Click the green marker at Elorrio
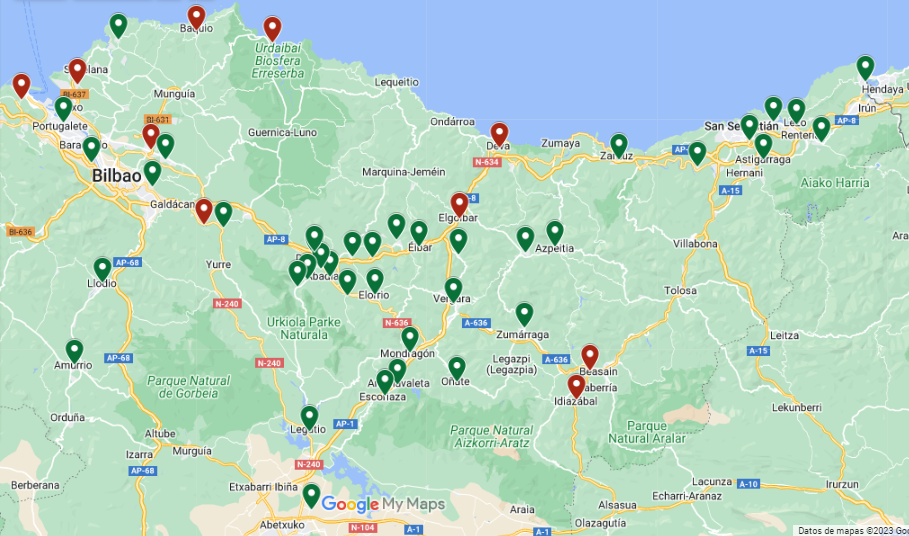The height and width of the screenshot is (536, 909). pyautogui.click(x=375, y=280)
